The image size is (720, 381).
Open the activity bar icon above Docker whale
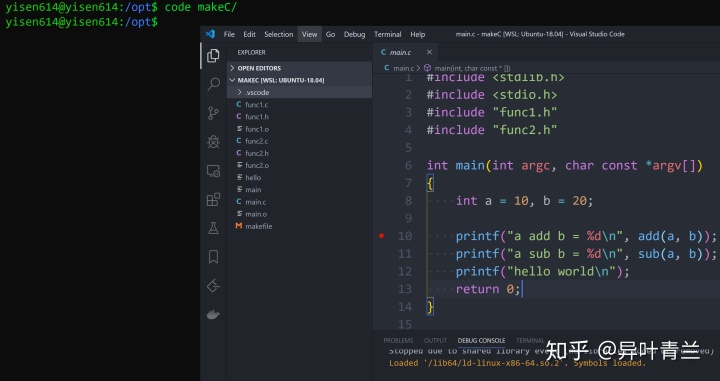213,286
